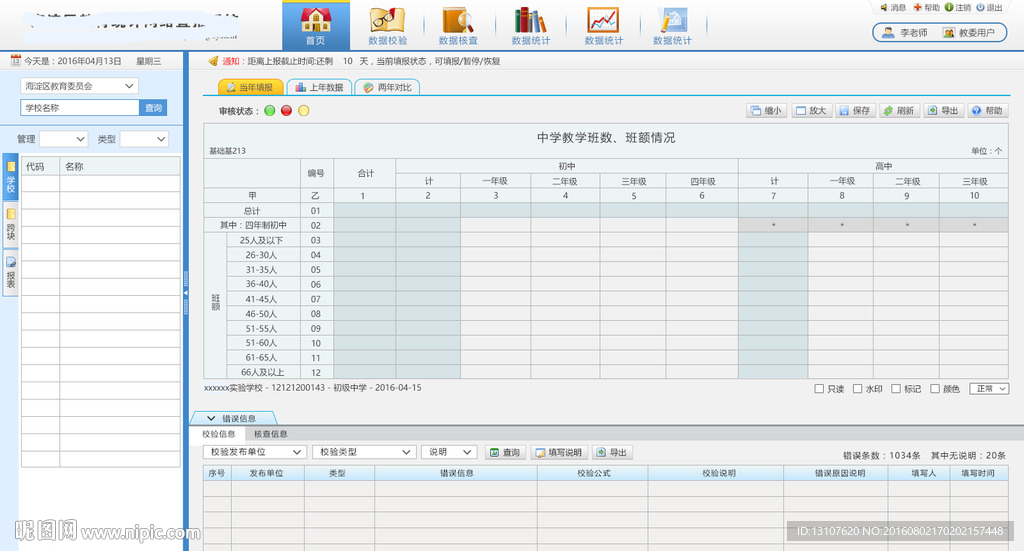Switch to the 上年数据 tab
Viewport: 1024px width, 551px height.
coord(319,88)
